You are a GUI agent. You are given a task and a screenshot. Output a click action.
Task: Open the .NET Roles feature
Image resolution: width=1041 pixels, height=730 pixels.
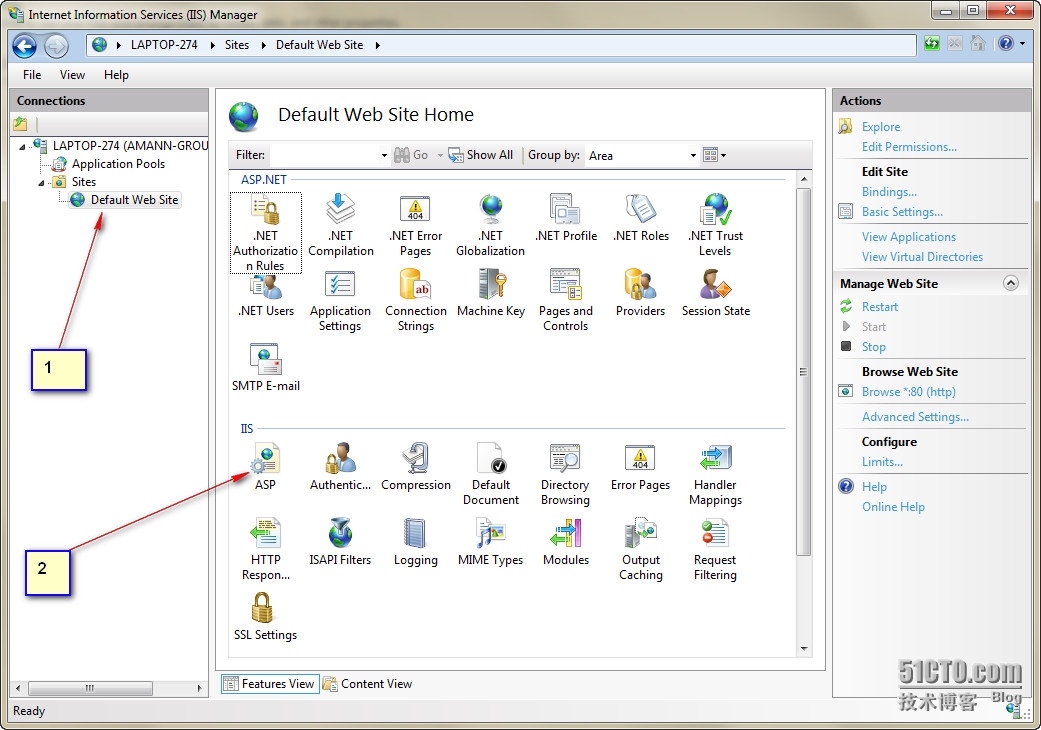click(641, 218)
